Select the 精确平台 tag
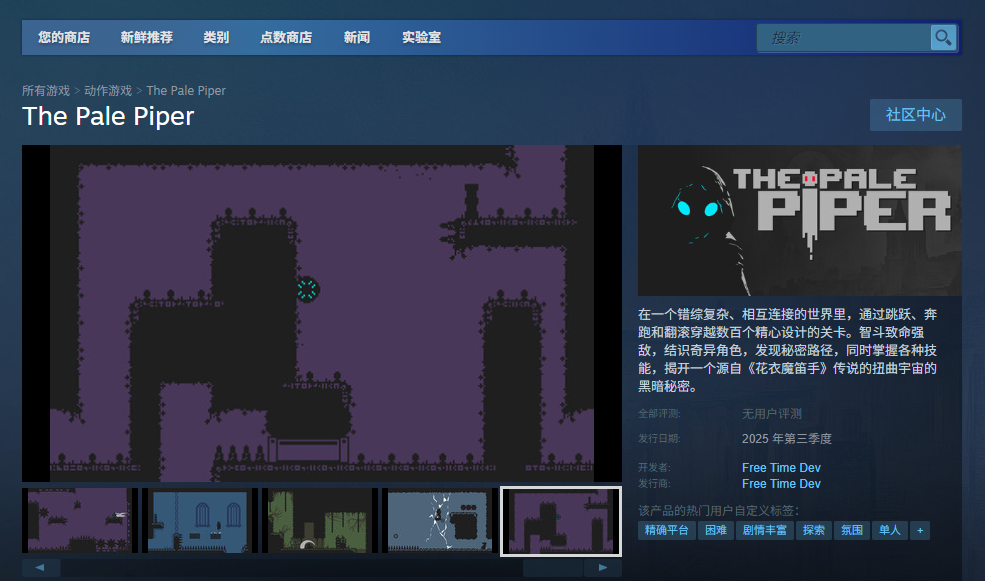Screen dimensions: 985x581 (x=667, y=530)
